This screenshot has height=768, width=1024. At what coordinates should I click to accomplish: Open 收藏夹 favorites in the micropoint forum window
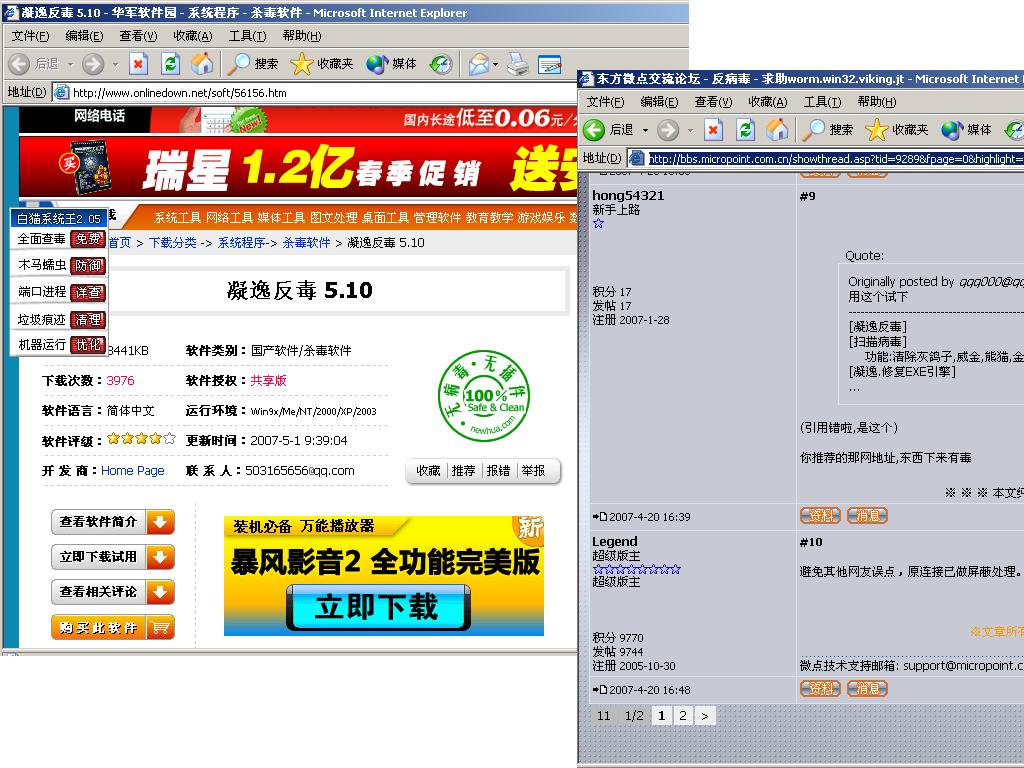(898, 130)
